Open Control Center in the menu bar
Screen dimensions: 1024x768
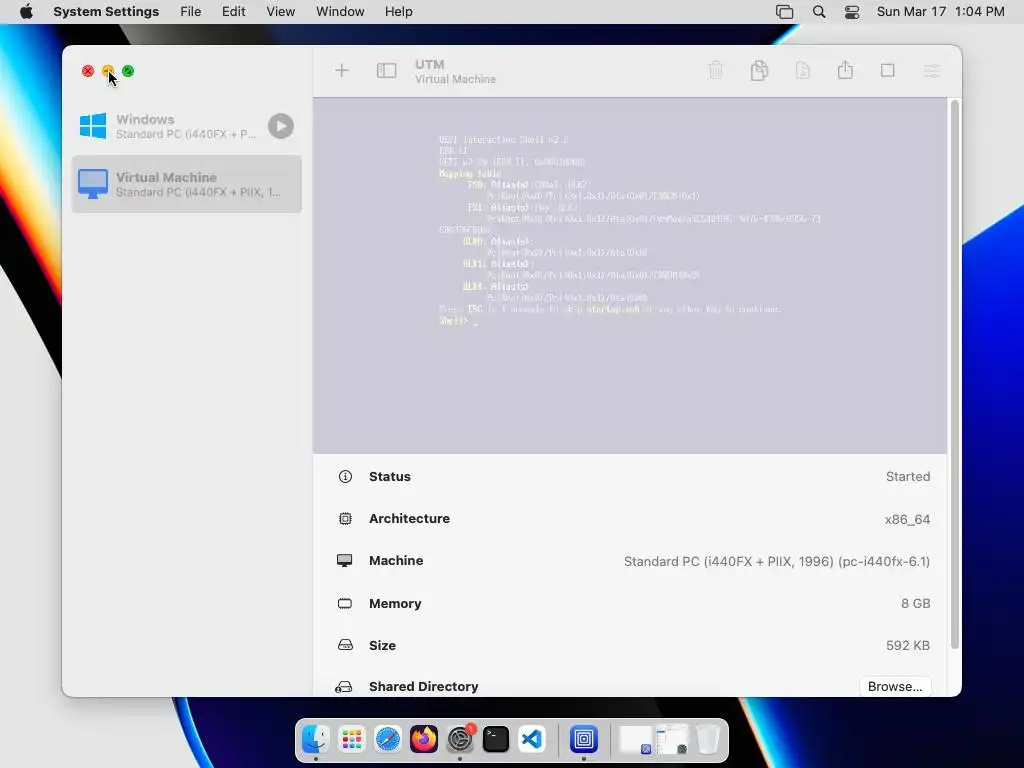[x=852, y=12]
